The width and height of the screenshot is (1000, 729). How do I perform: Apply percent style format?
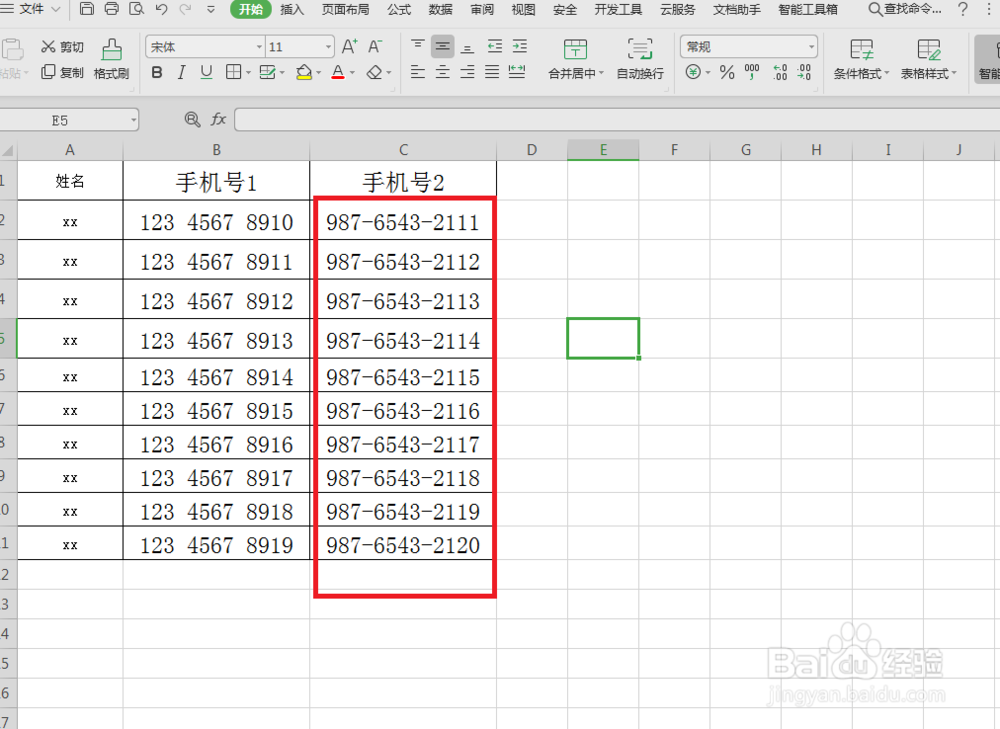tap(727, 72)
